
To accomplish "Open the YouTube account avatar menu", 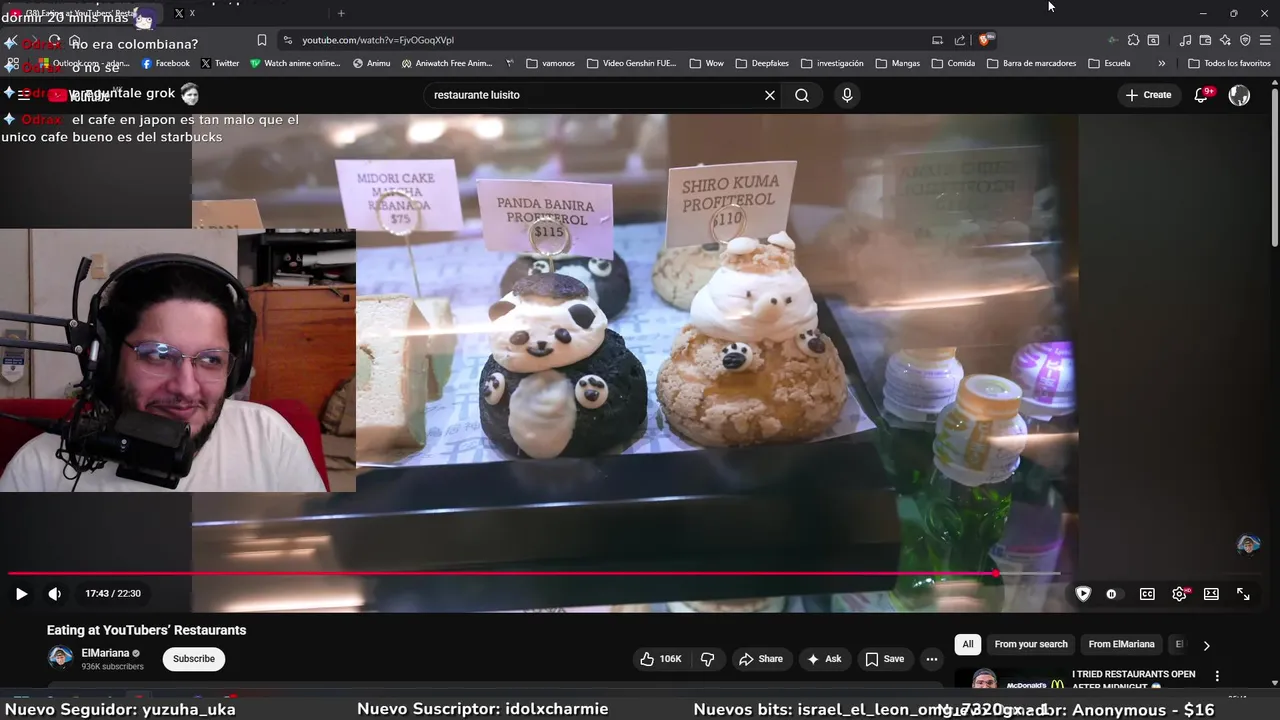I will [1239, 95].
